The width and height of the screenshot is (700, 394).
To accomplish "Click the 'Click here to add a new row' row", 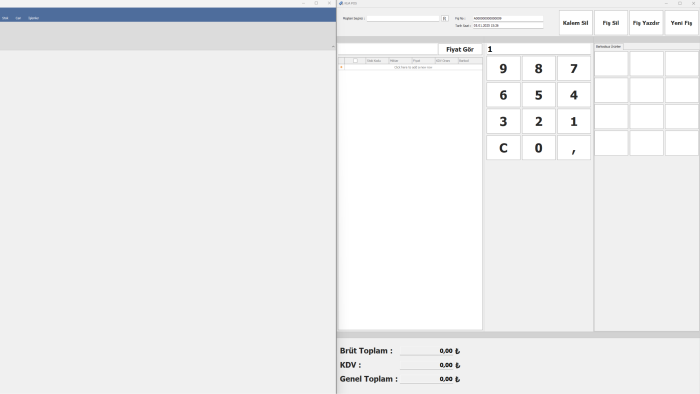I will point(413,67).
